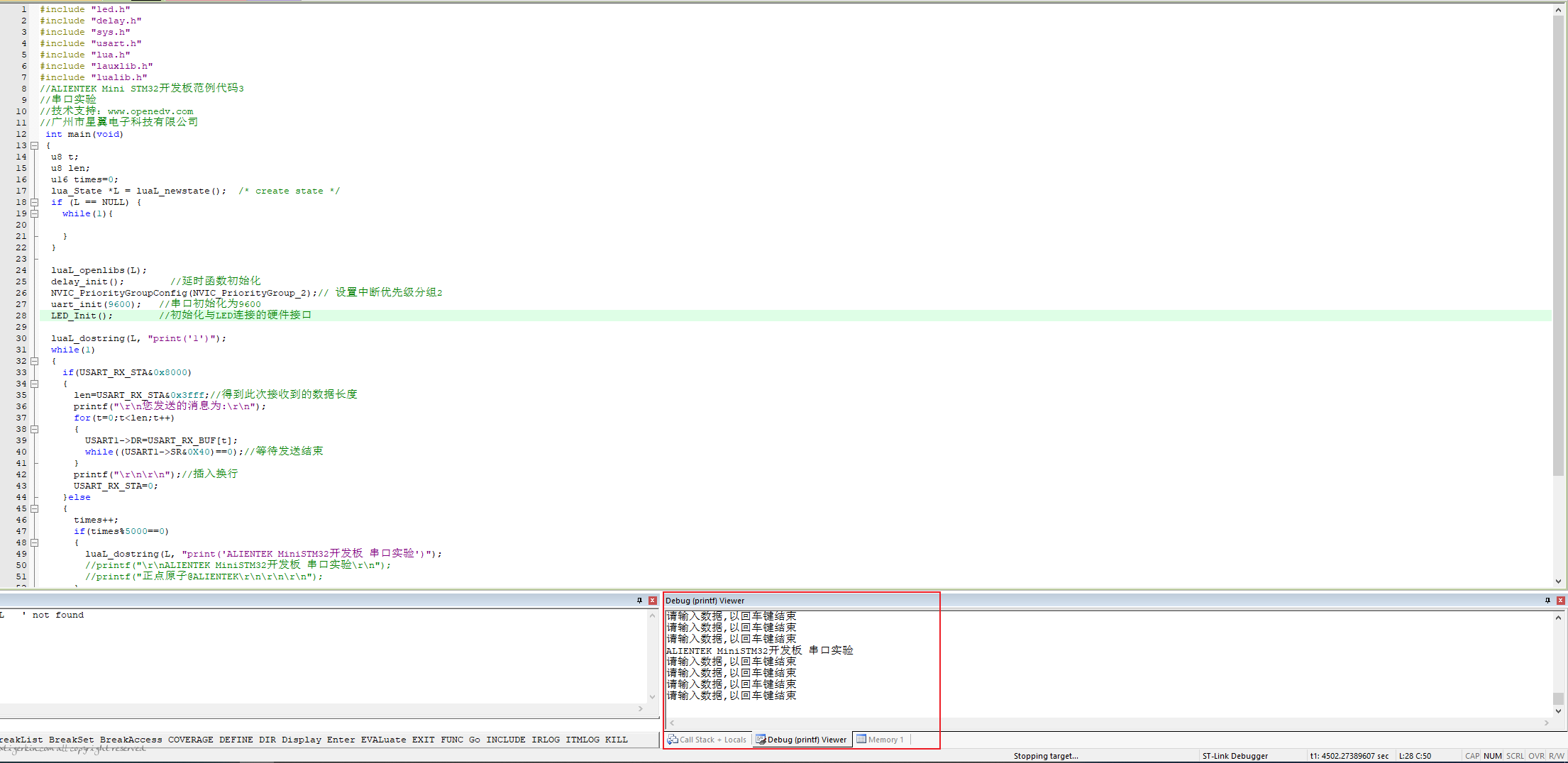This screenshot has width=1568, height=763.
Task: Switch to the Call Stack + Locals tab
Action: (707, 740)
